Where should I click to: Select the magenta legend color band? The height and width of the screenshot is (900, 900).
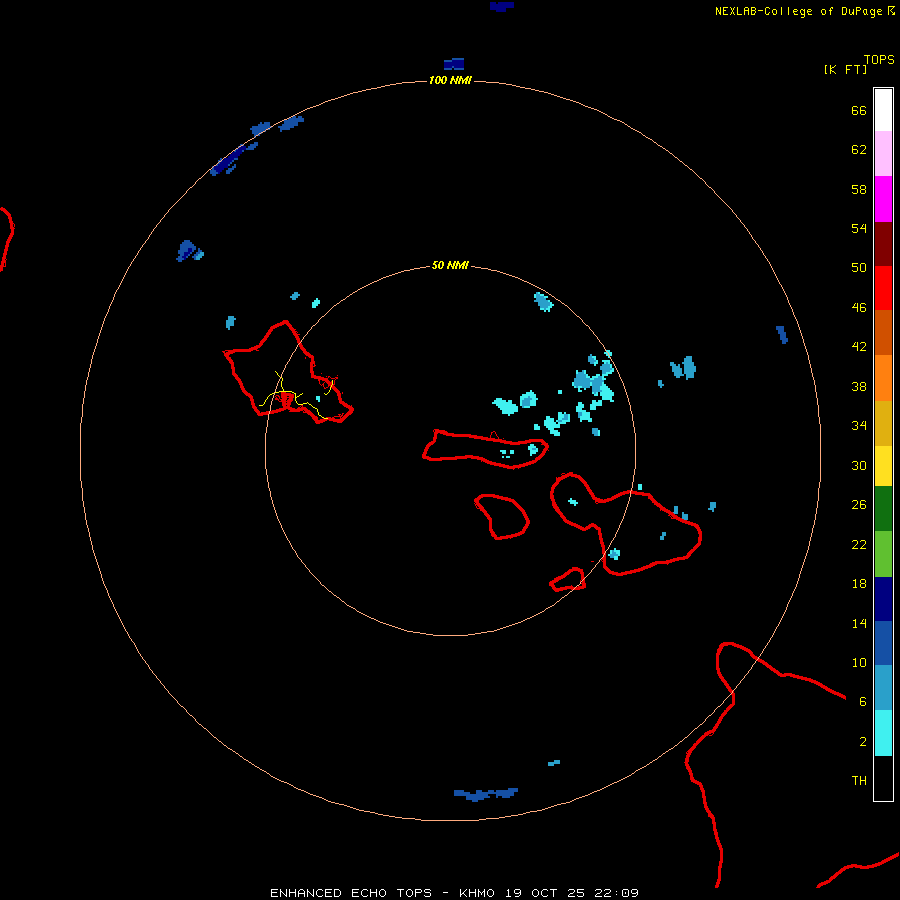pos(883,199)
